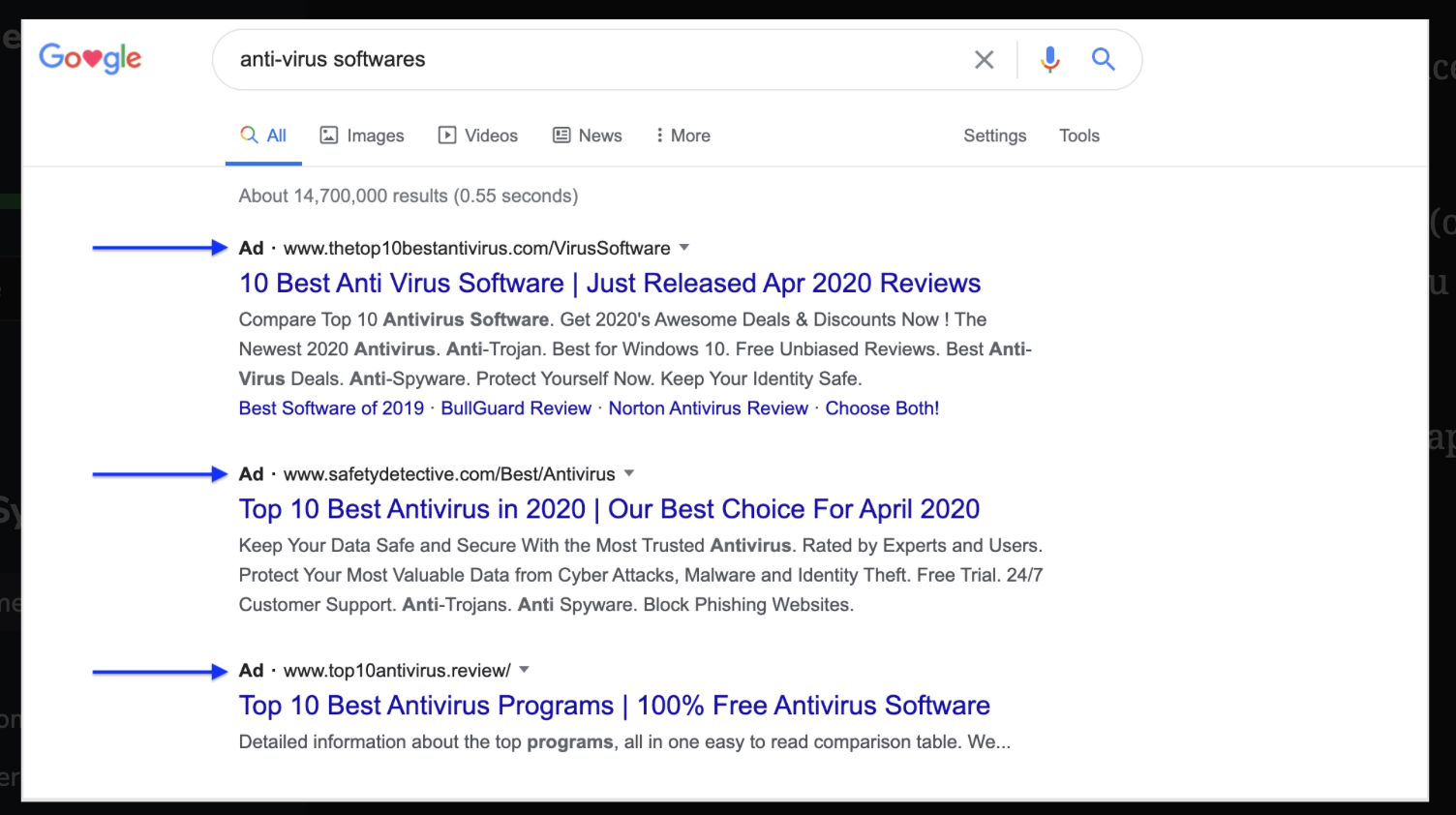Viewport: 1456px width, 815px height.
Task: Open Top 10 Best Antivirus Programs link
Action: click(615, 705)
